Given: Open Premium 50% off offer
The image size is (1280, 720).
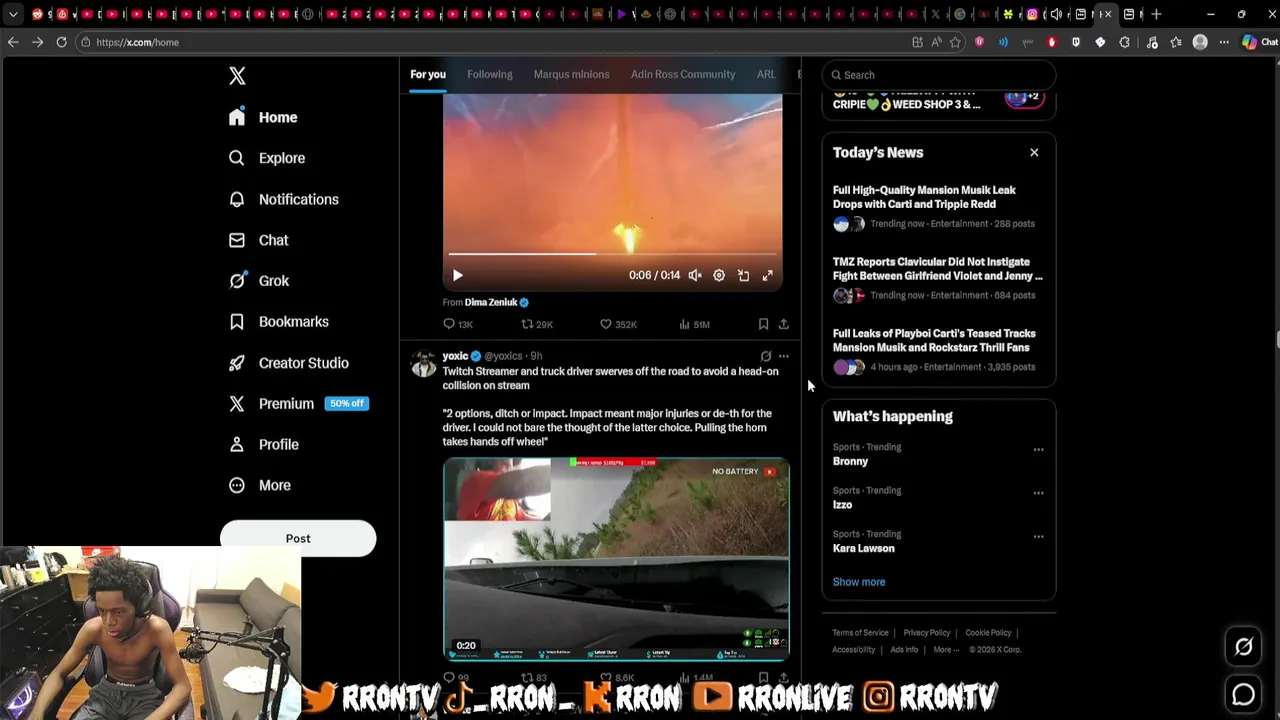Looking at the screenshot, I should pos(298,404).
